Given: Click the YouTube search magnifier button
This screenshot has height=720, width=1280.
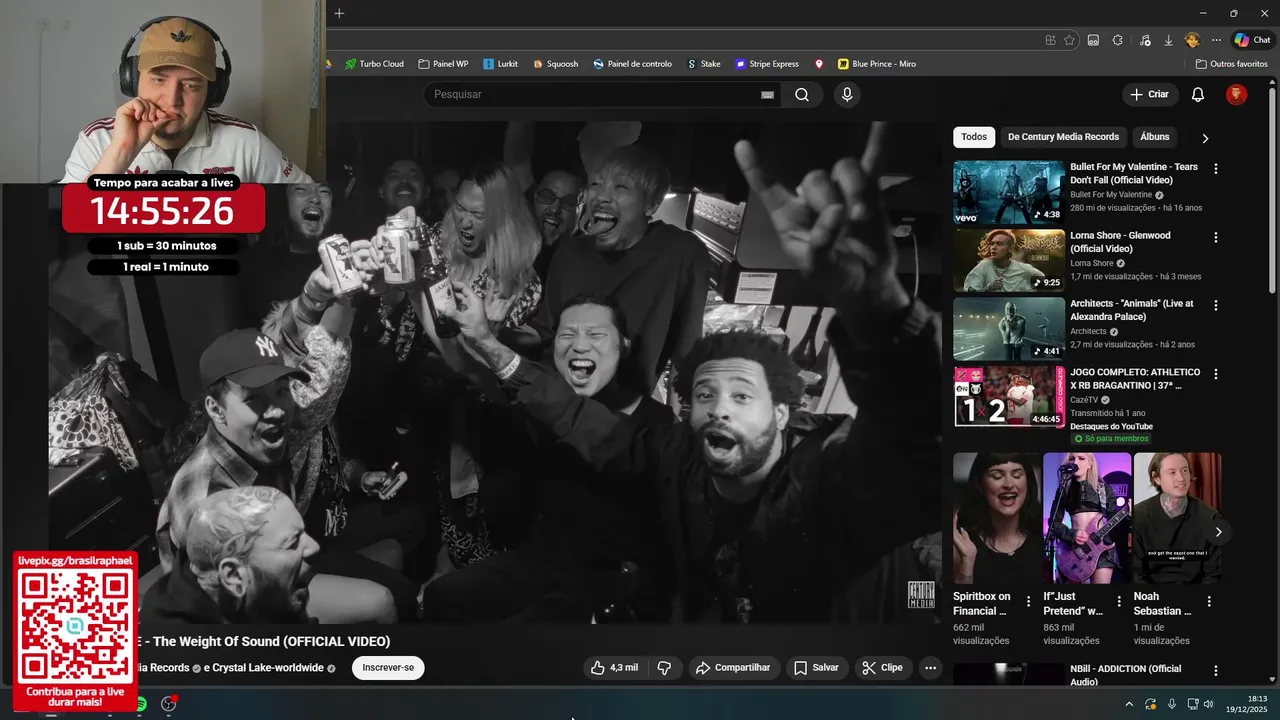Looking at the screenshot, I should (802, 95).
